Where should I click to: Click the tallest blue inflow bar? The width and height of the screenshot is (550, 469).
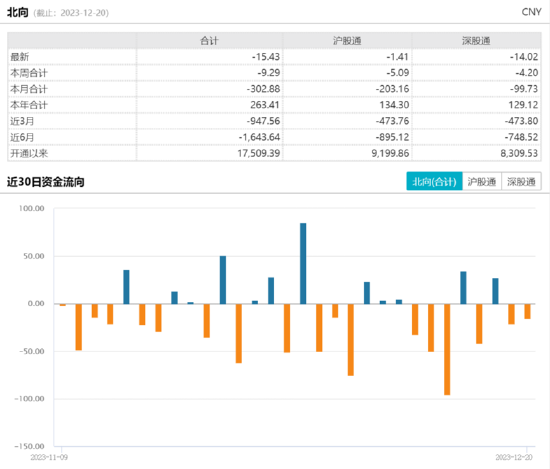(303, 263)
